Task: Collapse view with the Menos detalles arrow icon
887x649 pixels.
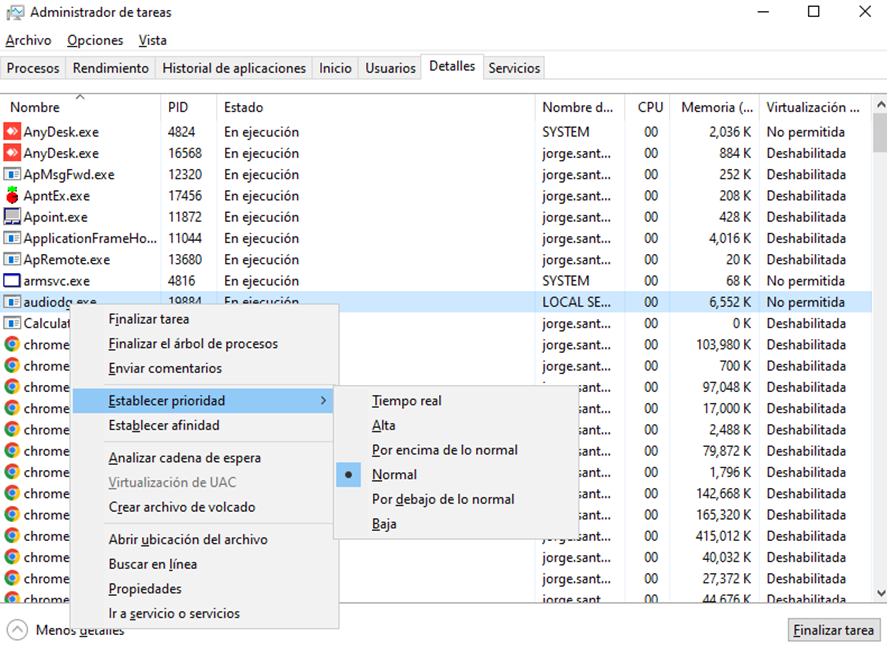Action: click(x=17, y=629)
